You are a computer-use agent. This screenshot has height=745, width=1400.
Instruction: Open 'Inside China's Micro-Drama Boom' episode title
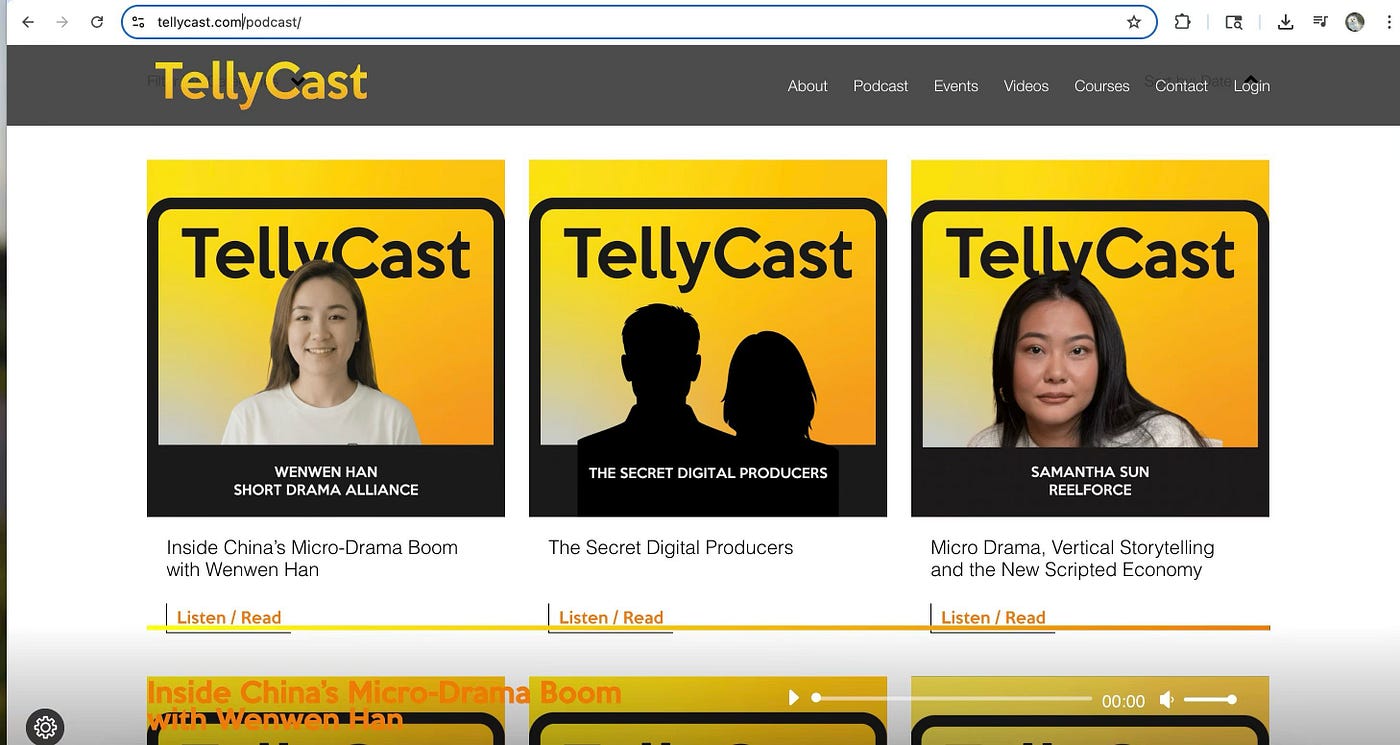tap(312, 558)
